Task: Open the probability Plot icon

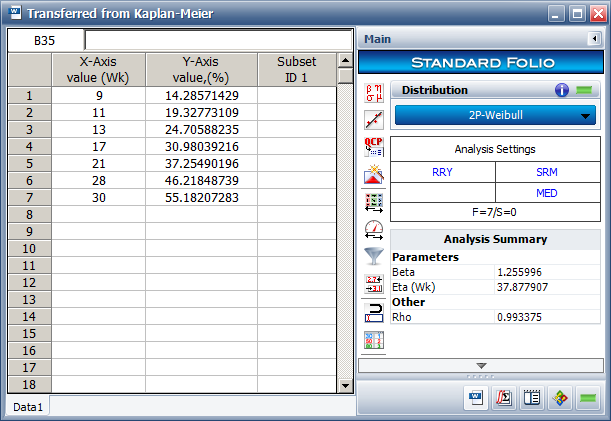Action: coord(375,120)
